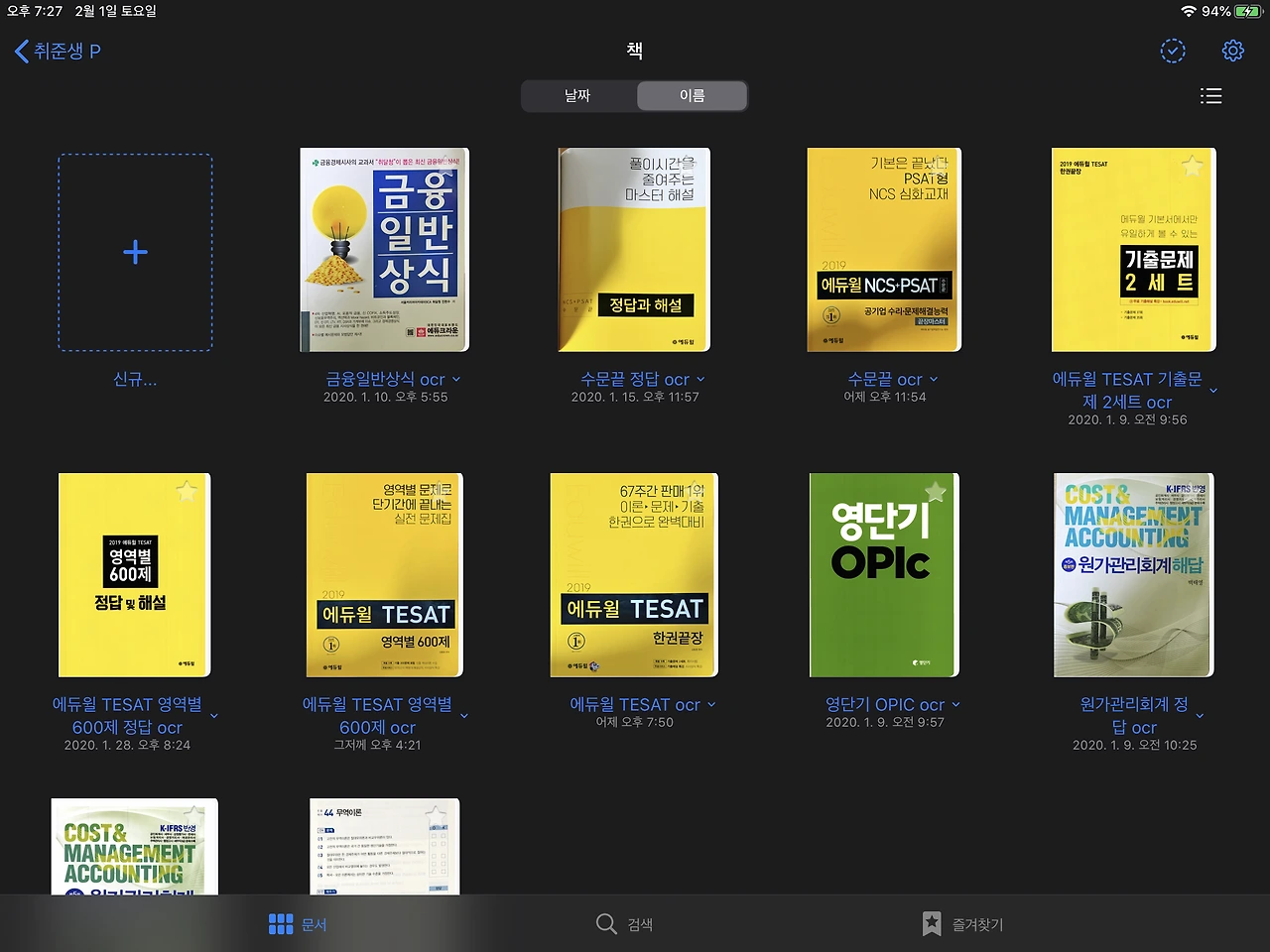
Task: Expand options chevron for 금융일반상식 ocr
Action: (x=456, y=380)
